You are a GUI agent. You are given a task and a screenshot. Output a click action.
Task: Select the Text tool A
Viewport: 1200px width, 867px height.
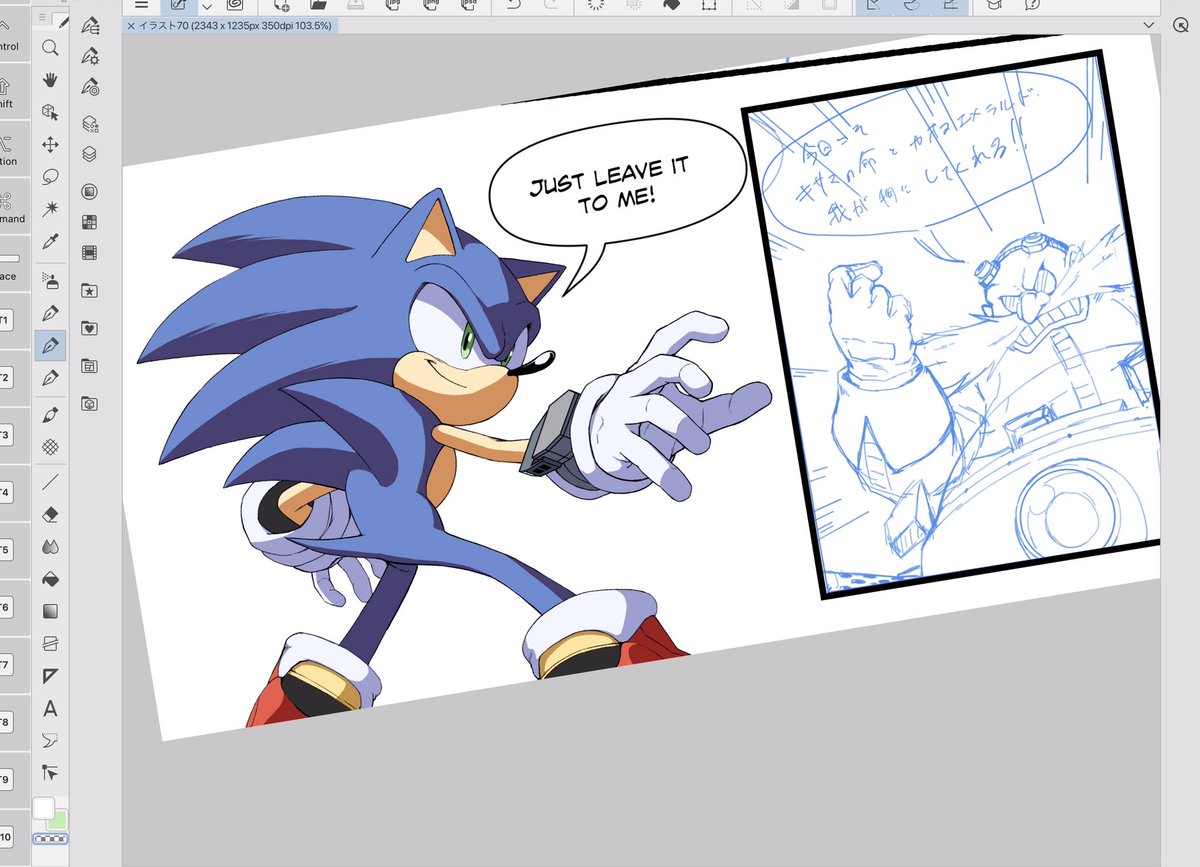(x=50, y=709)
